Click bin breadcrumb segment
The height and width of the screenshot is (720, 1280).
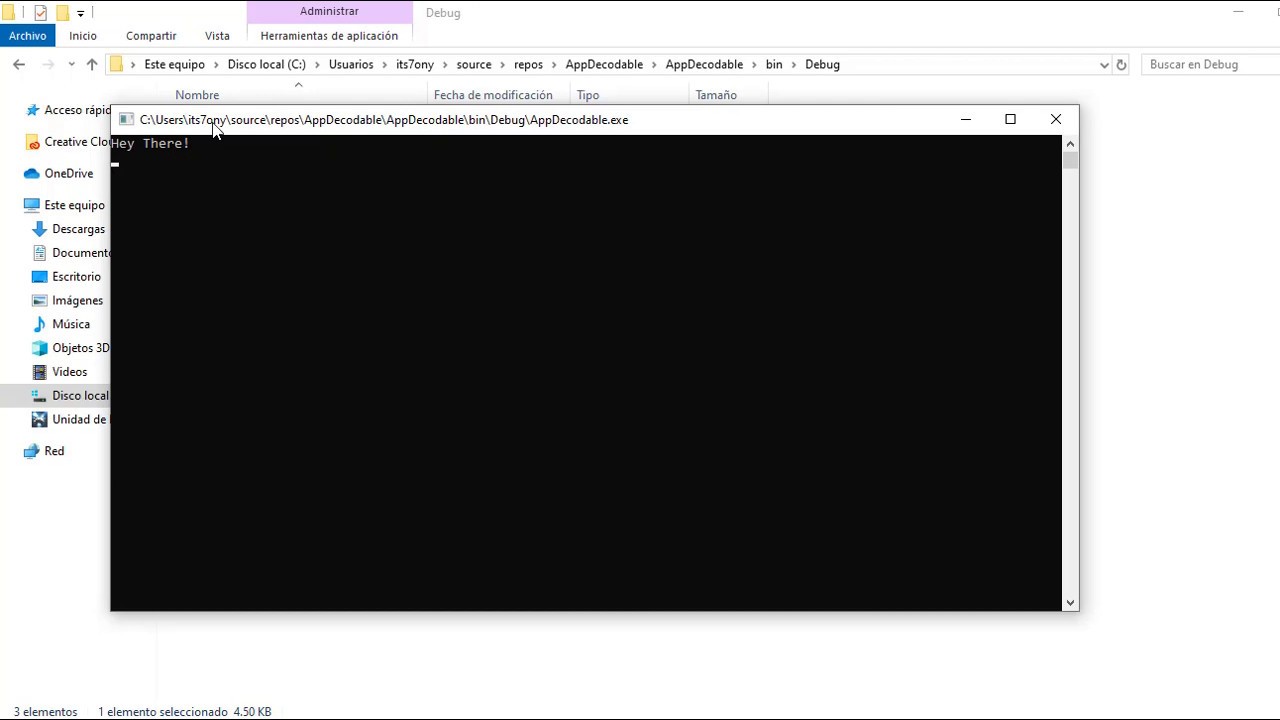tap(774, 64)
